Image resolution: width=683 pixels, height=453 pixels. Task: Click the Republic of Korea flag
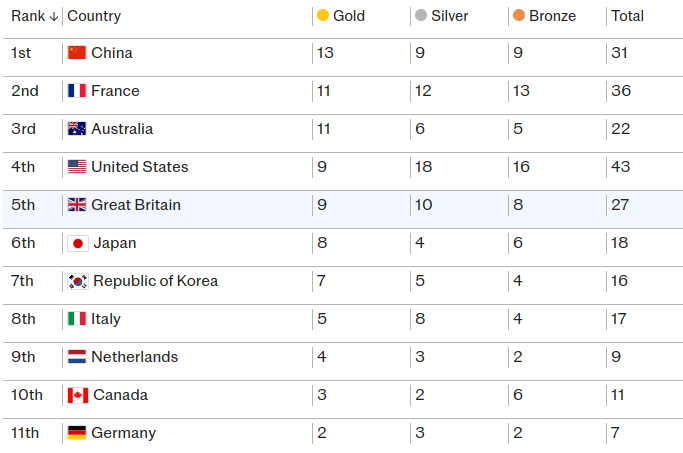click(78, 281)
